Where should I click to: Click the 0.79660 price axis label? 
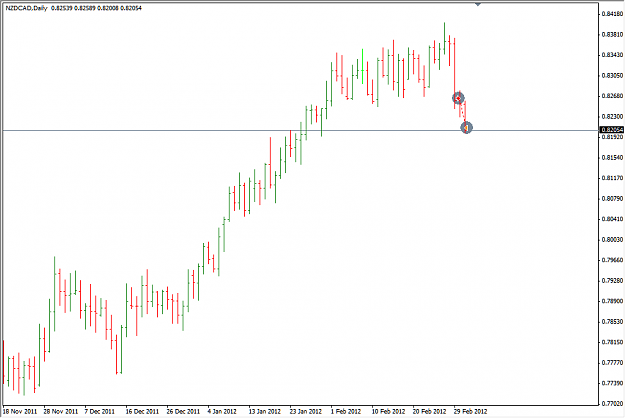pyautogui.click(x=612, y=260)
